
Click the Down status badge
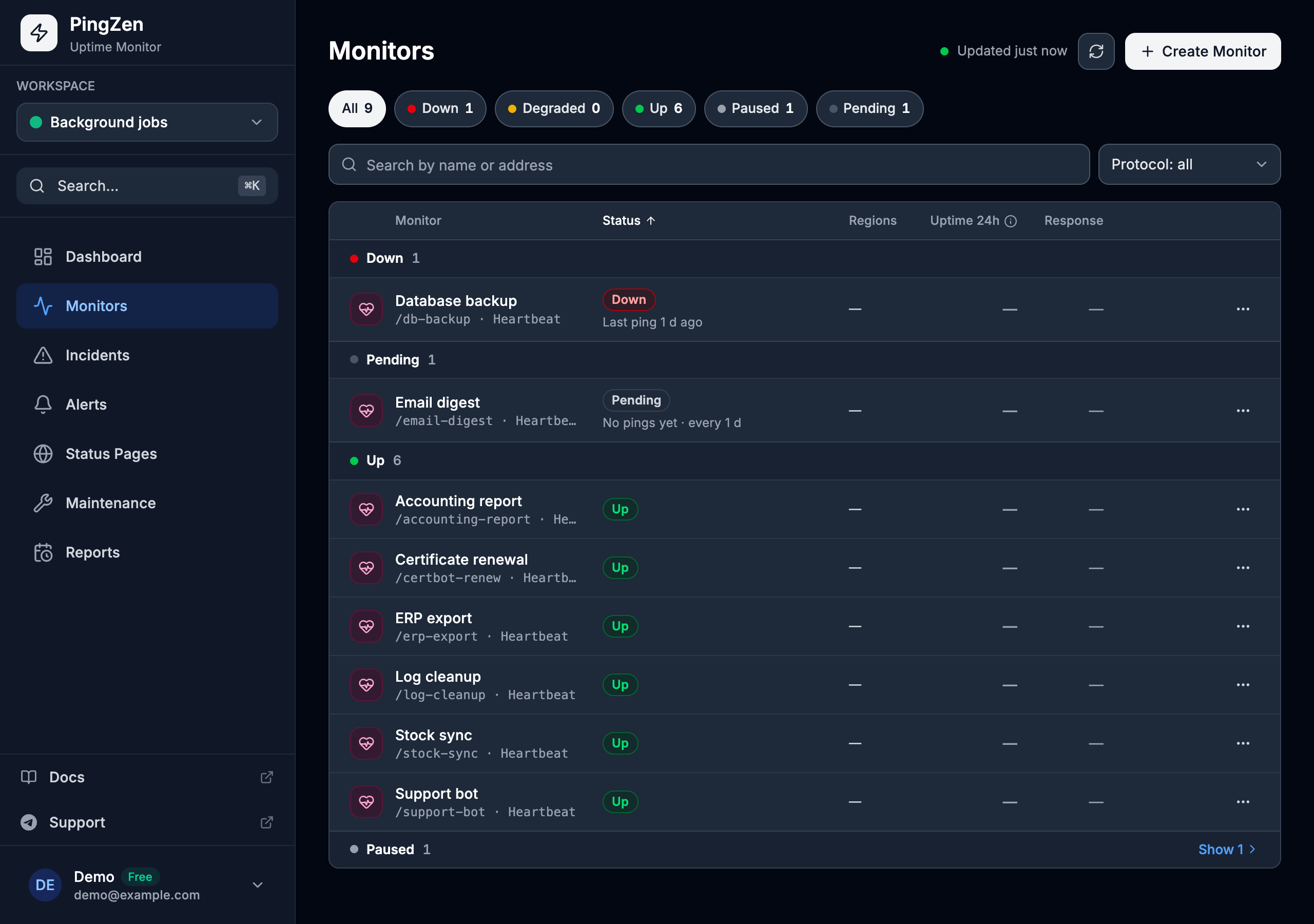click(x=628, y=299)
